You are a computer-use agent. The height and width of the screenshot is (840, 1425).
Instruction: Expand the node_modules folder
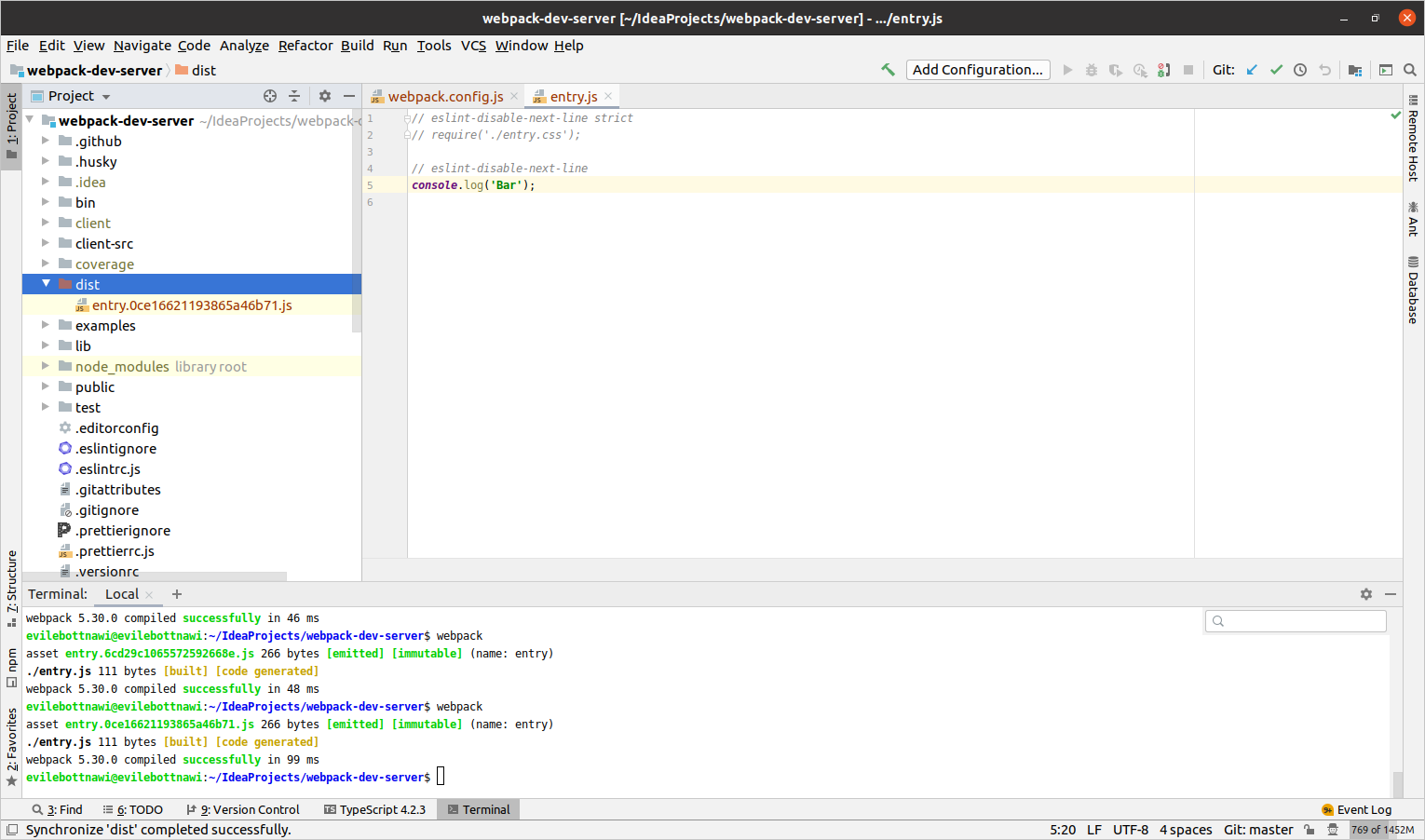click(46, 366)
